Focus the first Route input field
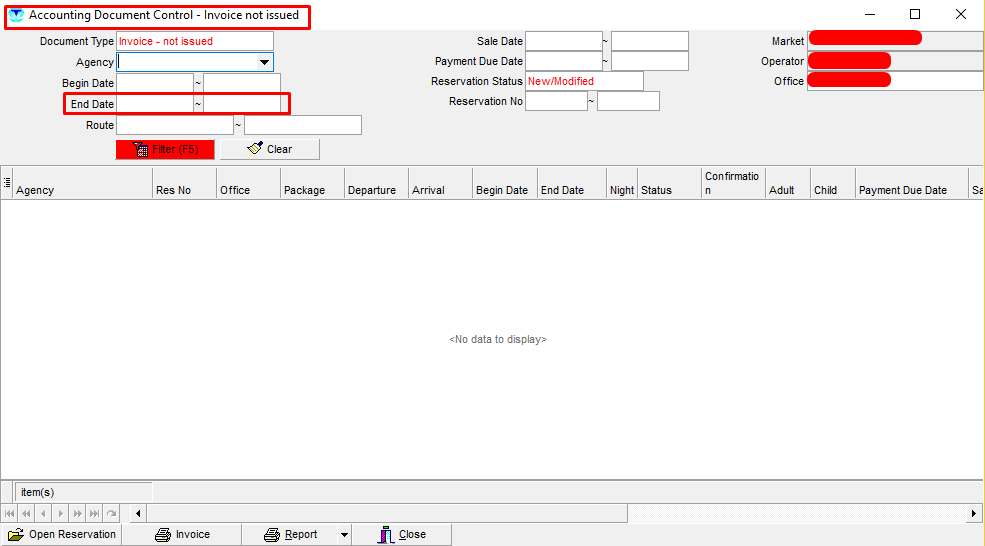 (x=175, y=125)
